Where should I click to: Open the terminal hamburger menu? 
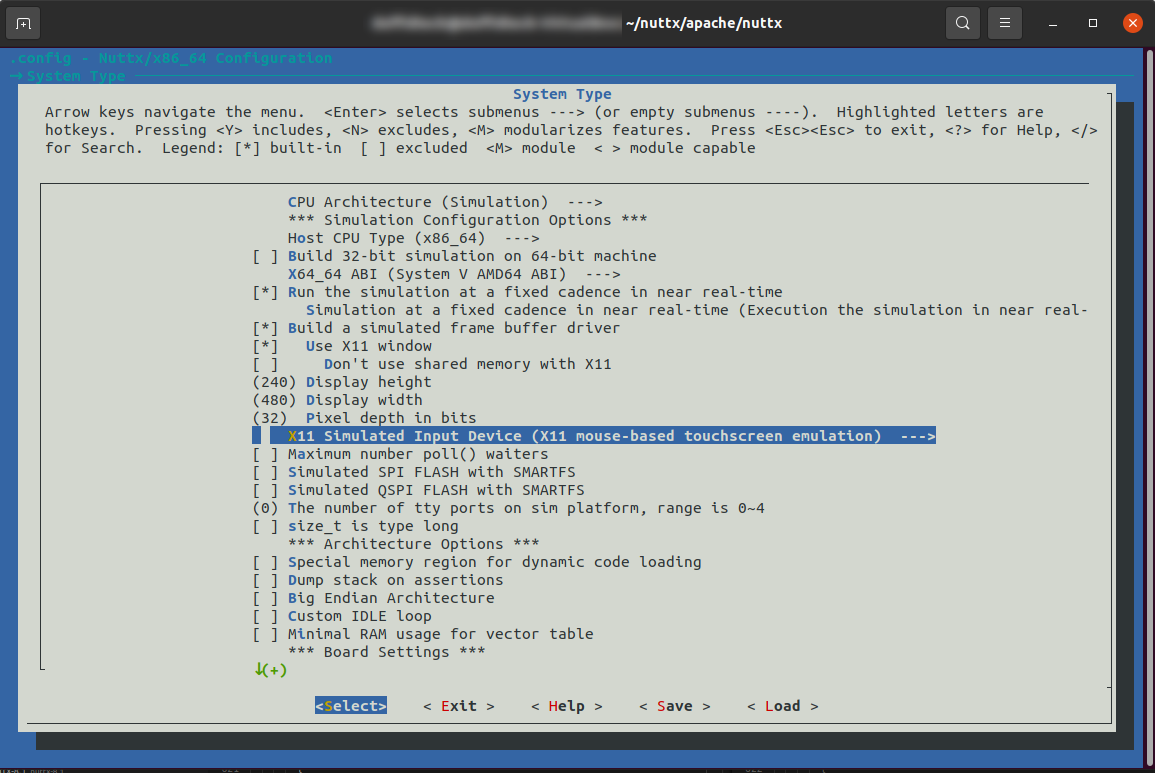click(x=1004, y=22)
